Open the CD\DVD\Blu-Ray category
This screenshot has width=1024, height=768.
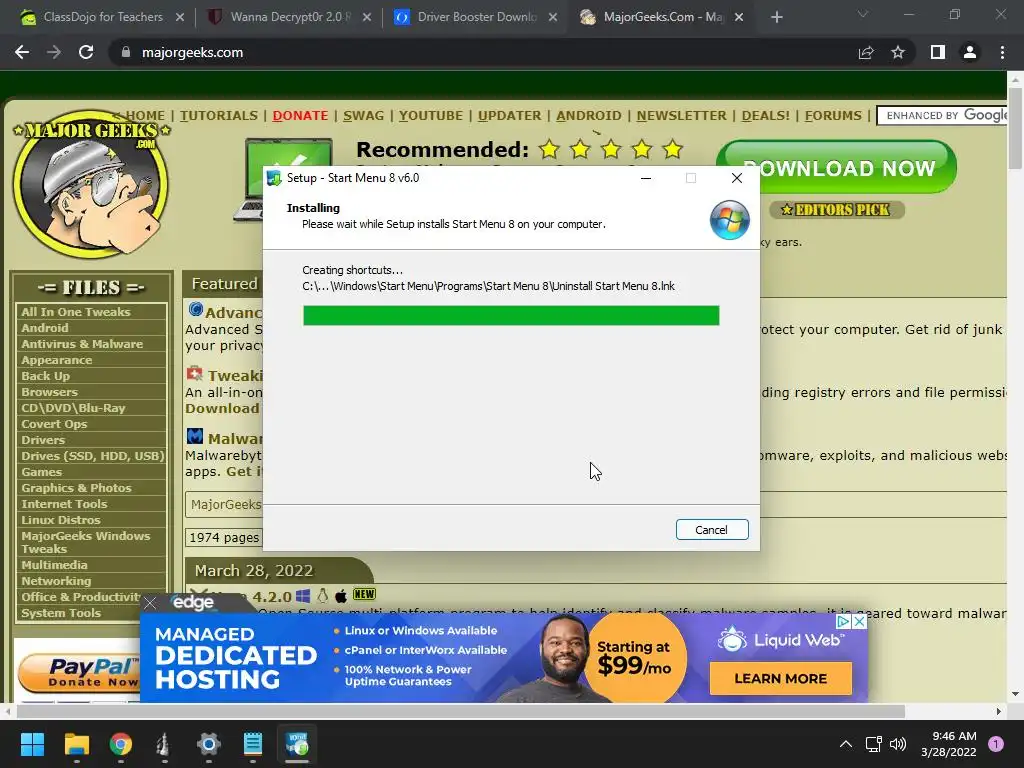(72, 408)
